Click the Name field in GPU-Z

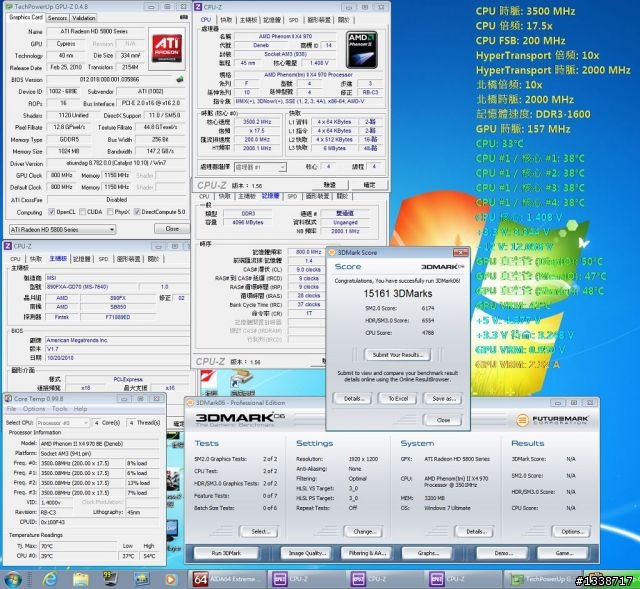click(95, 31)
